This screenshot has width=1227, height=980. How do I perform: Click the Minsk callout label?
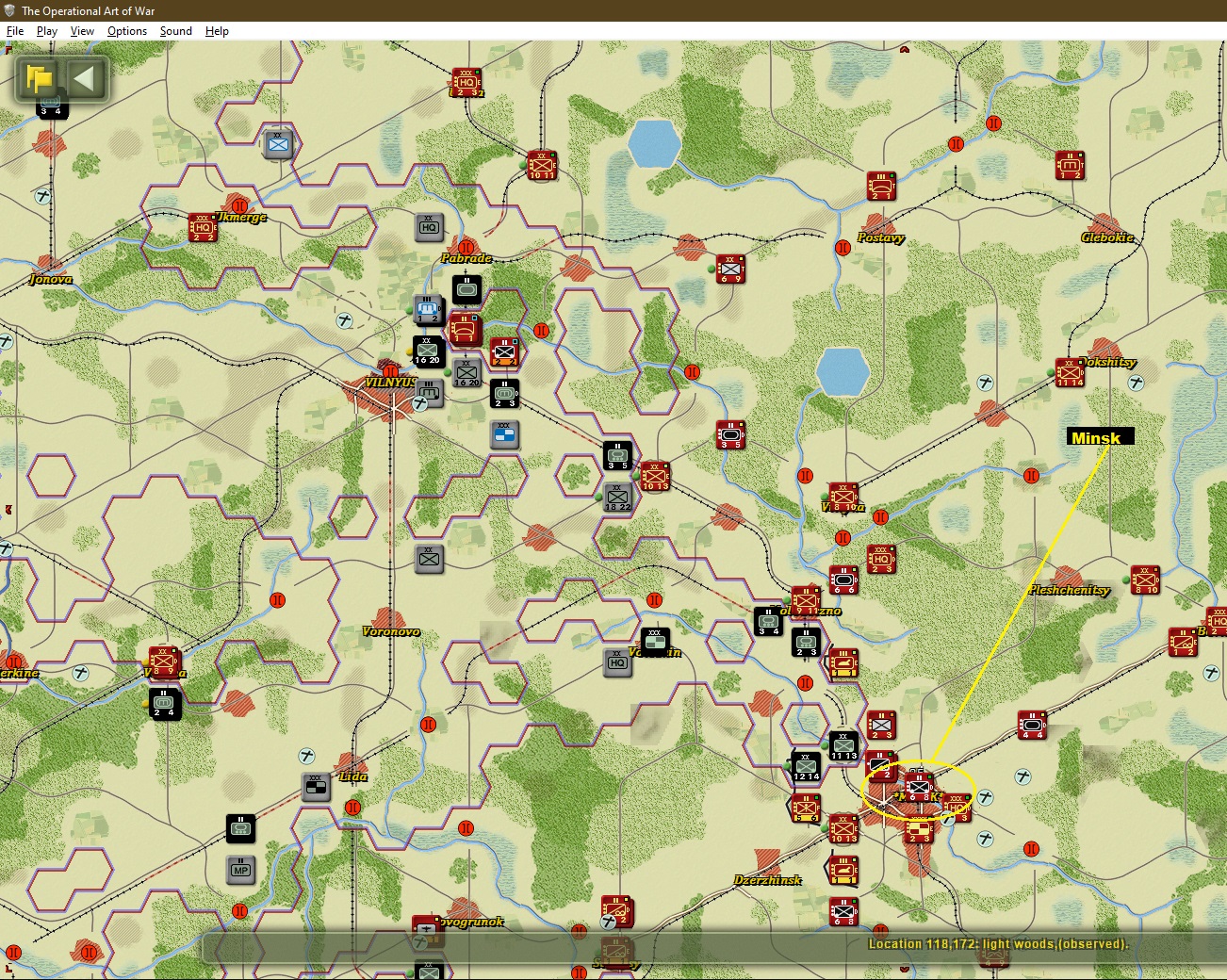[1100, 437]
